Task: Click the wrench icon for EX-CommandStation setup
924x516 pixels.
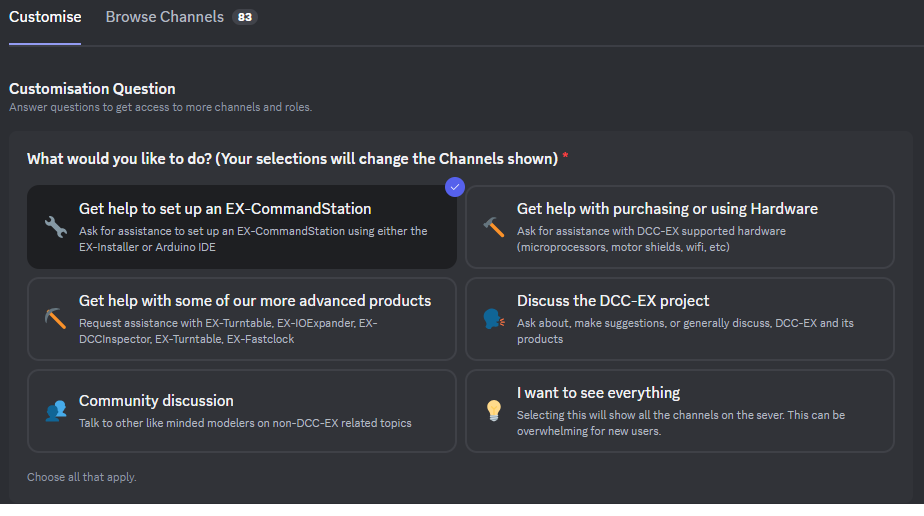Action: pyautogui.click(x=55, y=226)
